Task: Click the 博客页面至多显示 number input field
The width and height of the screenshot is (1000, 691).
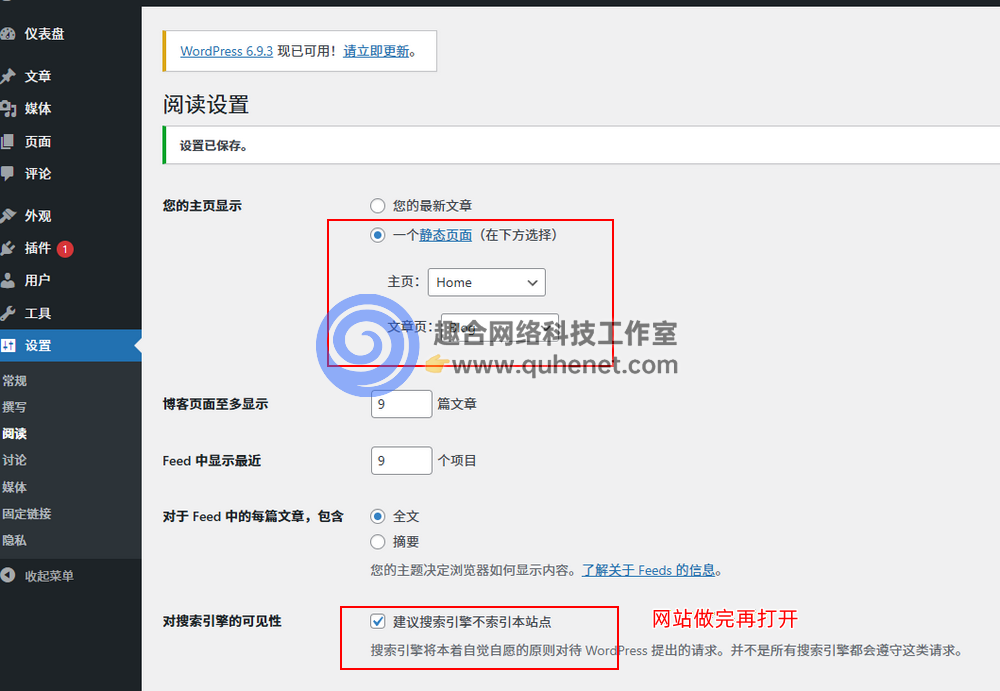Action: 401,404
